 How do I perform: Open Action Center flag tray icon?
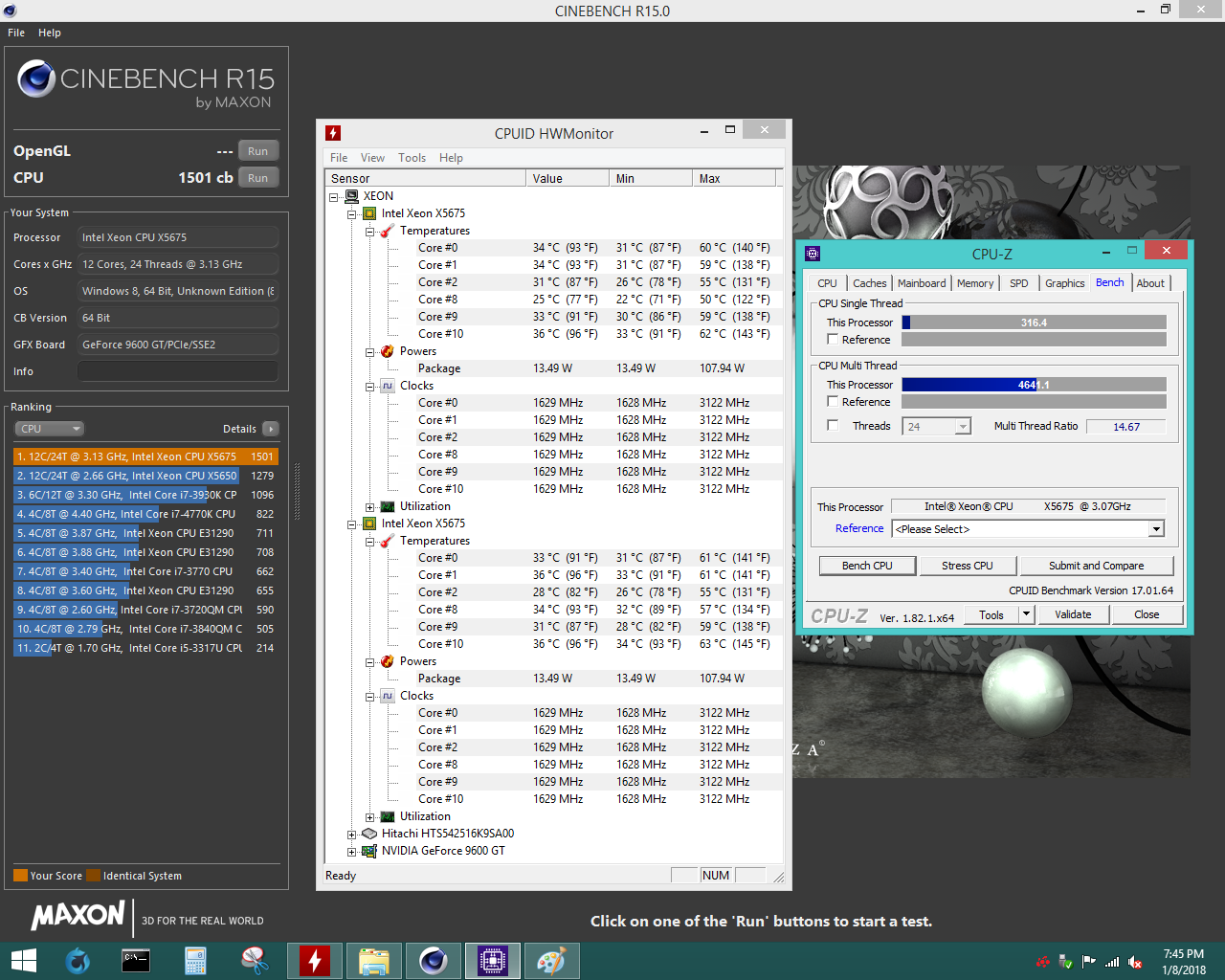(1088, 962)
